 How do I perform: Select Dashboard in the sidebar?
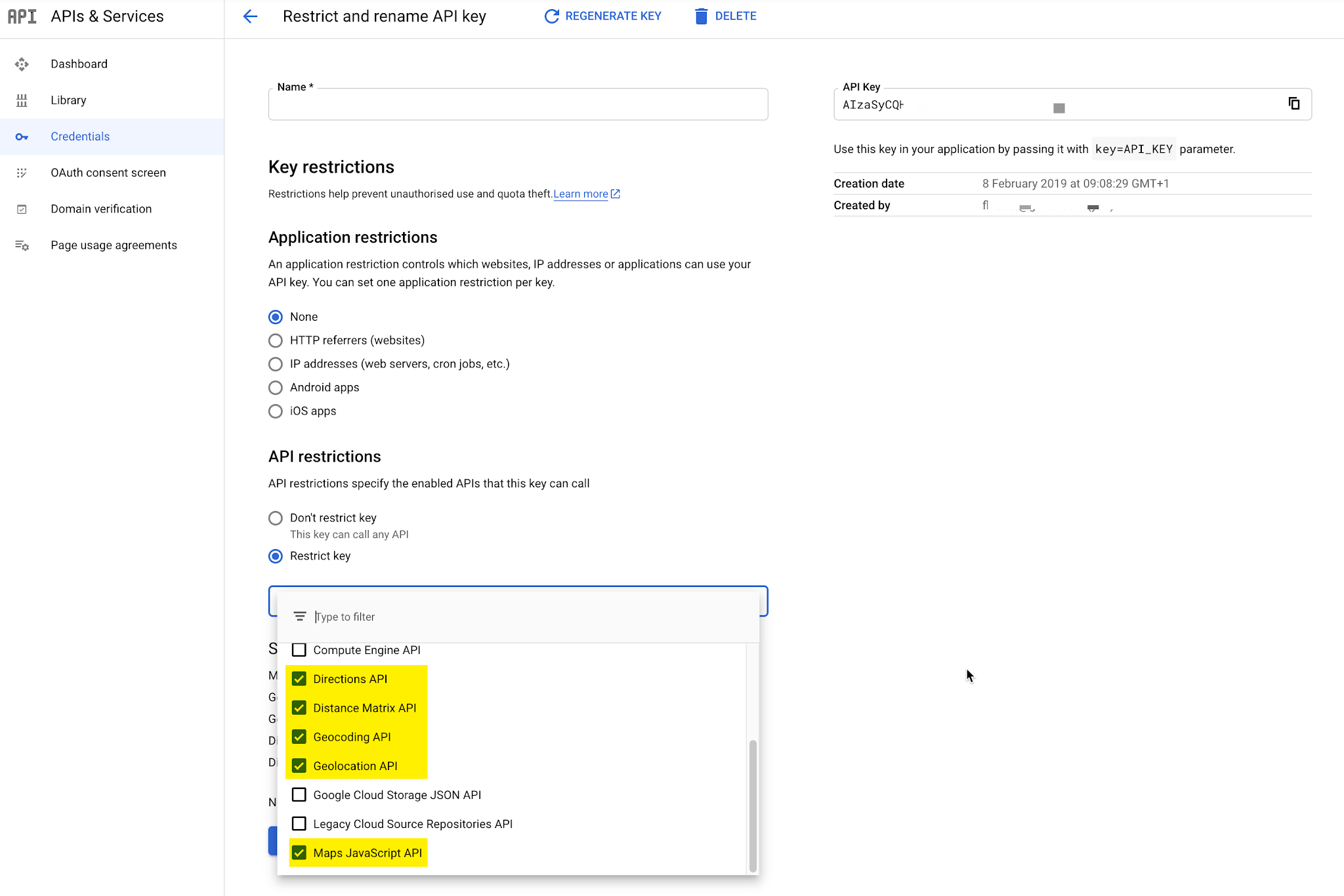pos(79,64)
